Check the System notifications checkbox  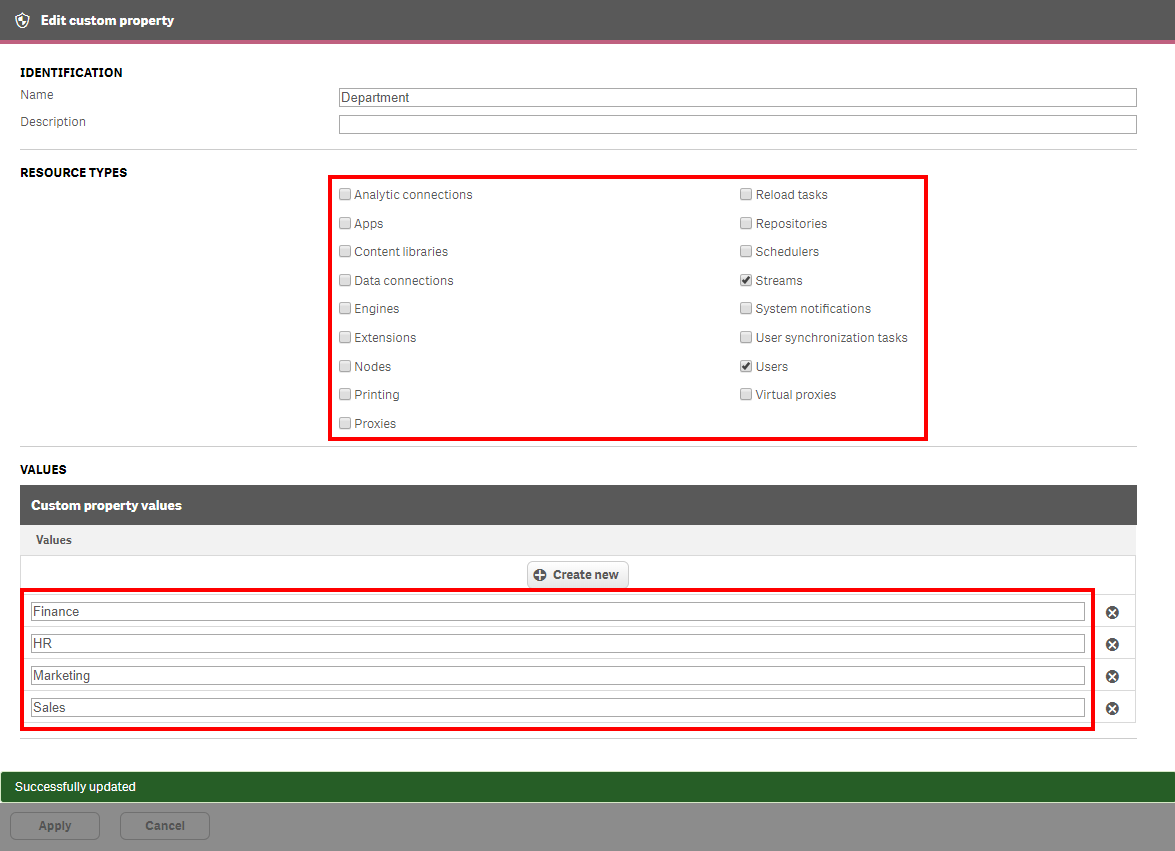[745, 308]
